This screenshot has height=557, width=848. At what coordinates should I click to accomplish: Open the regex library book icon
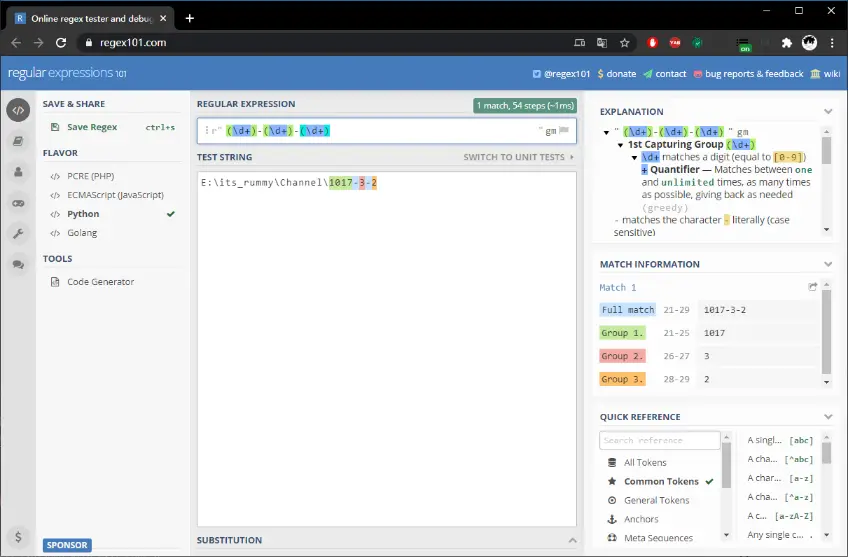tap(18, 141)
